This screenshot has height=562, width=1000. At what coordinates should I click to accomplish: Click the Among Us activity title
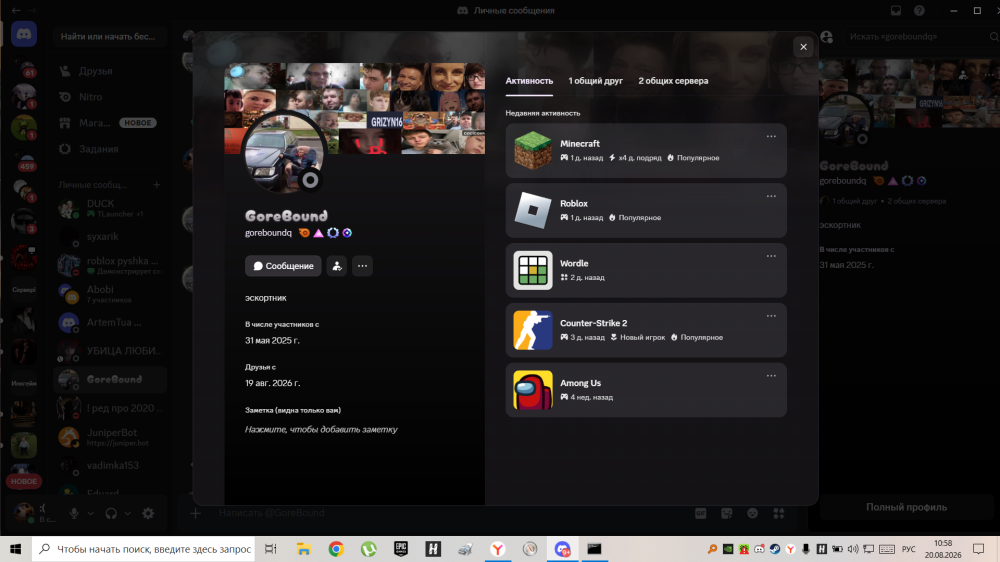coord(580,383)
